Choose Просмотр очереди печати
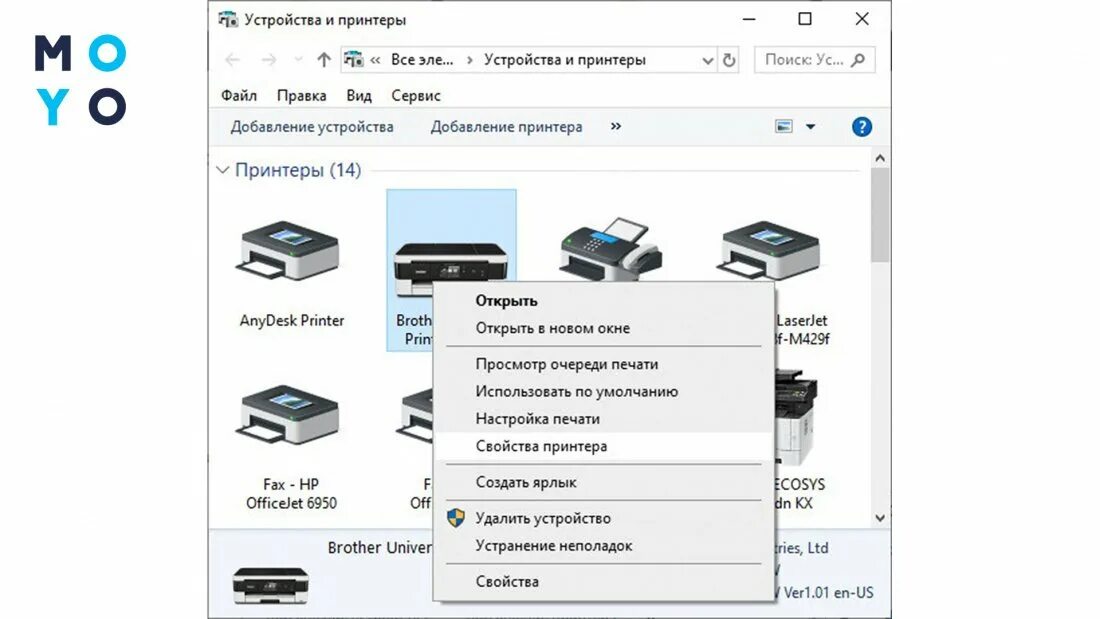The height and width of the screenshot is (619, 1100). click(603, 364)
